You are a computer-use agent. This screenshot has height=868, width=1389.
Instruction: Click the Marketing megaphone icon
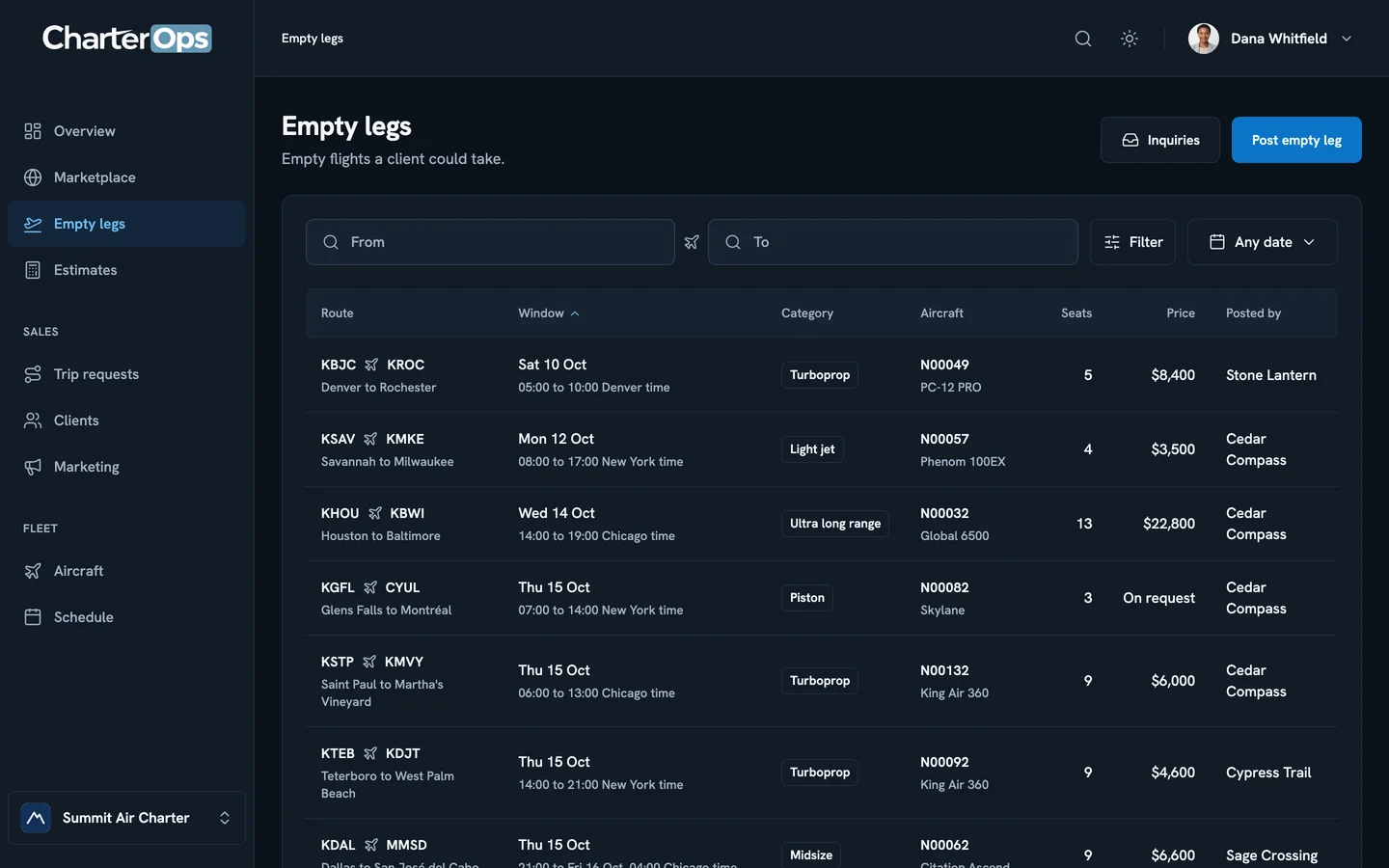33,467
